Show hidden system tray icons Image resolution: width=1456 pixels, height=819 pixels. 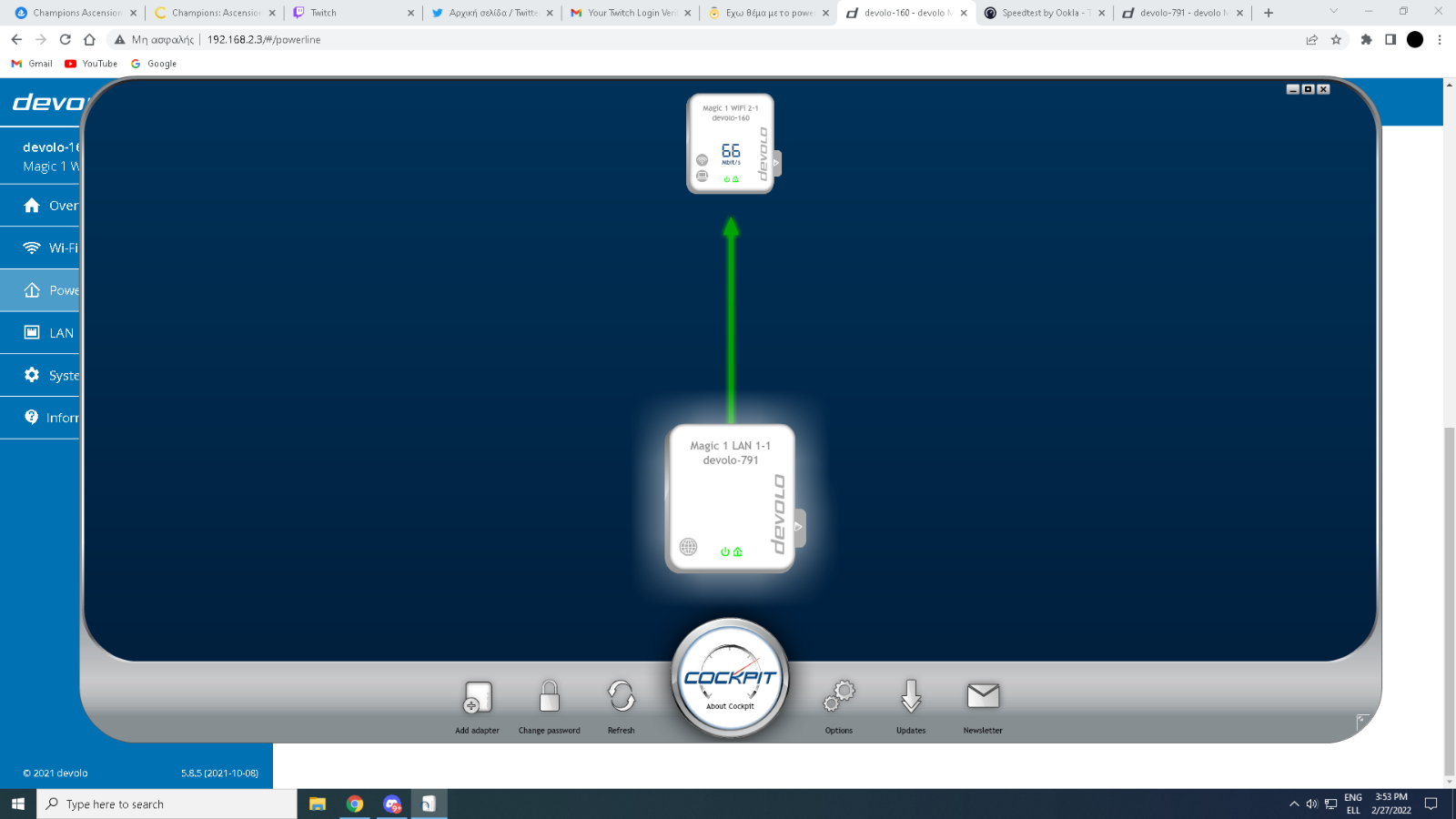[1294, 804]
